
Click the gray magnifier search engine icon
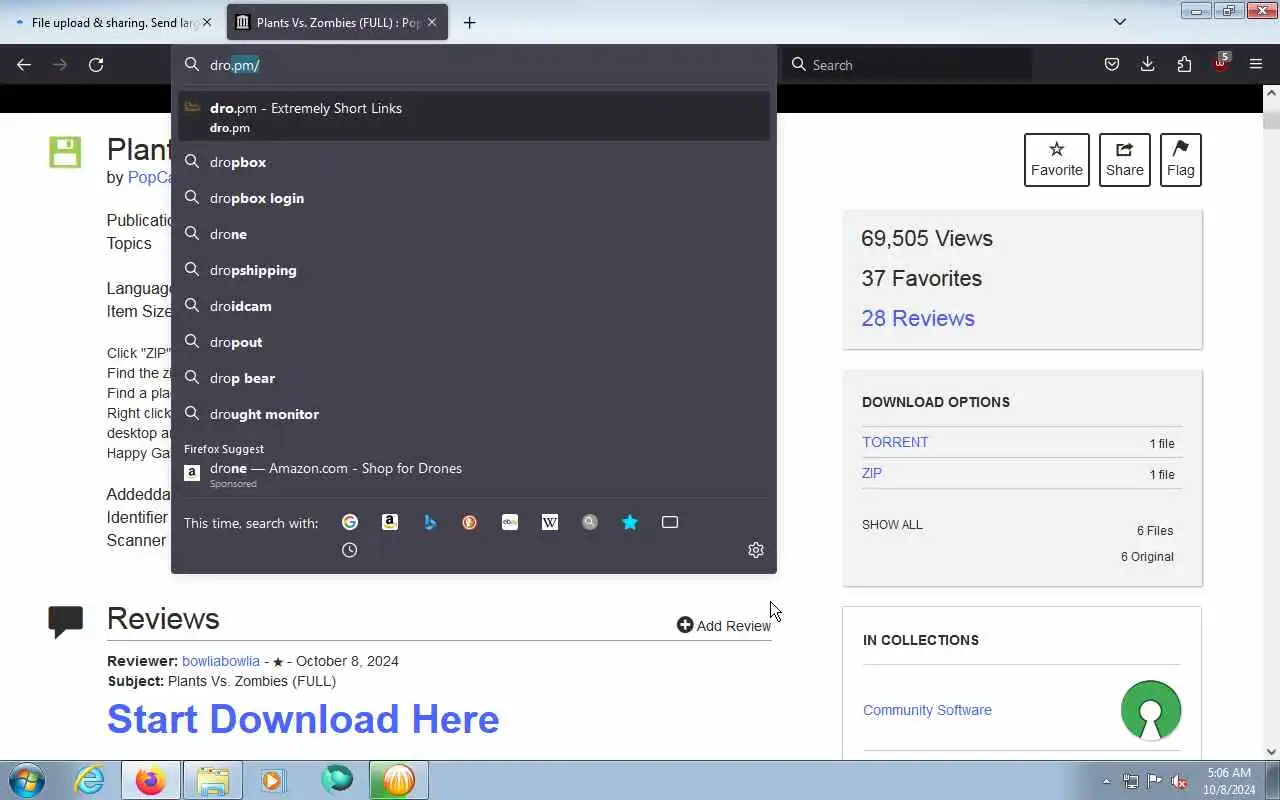(590, 522)
